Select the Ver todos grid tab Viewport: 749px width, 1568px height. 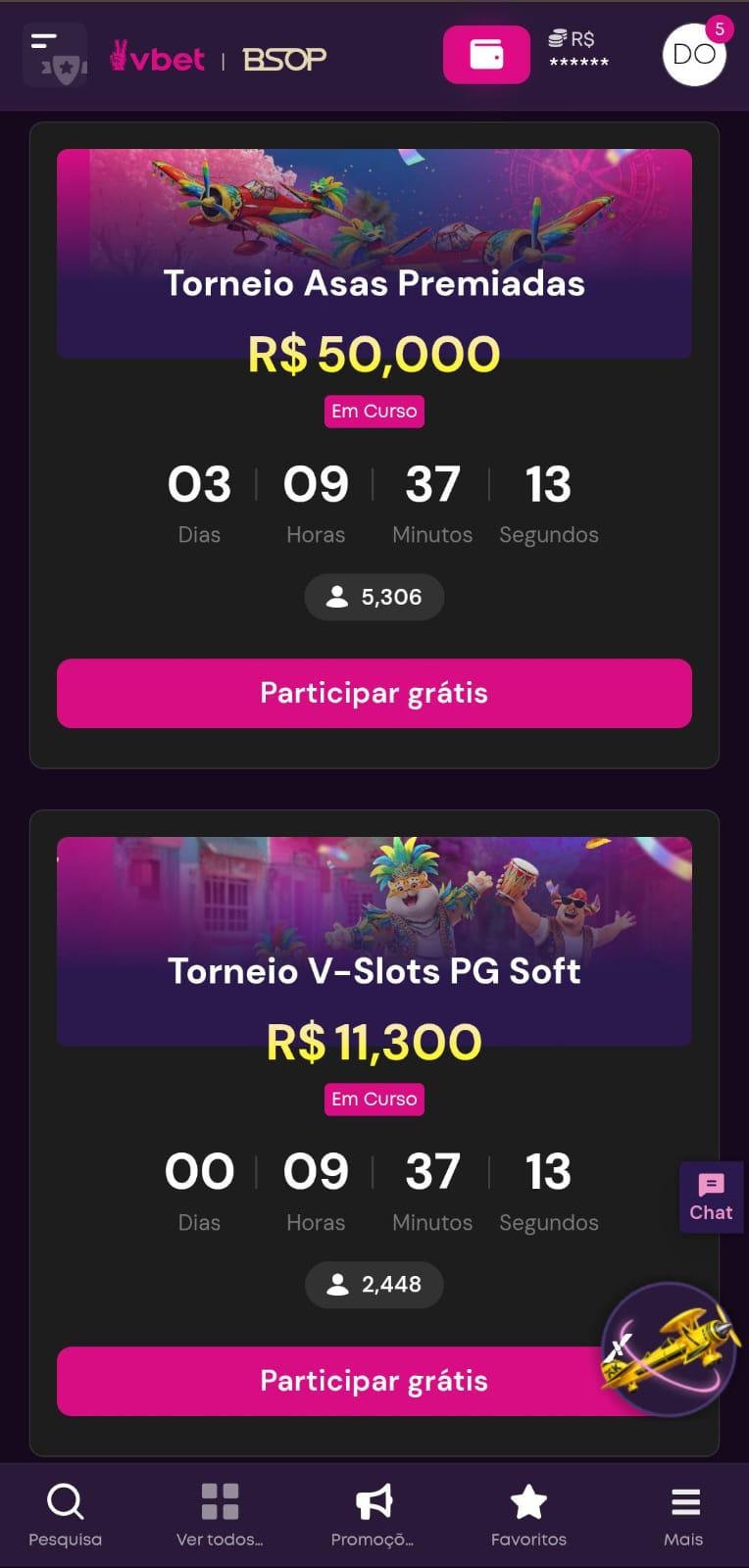pyautogui.click(x=220, y=1515)
